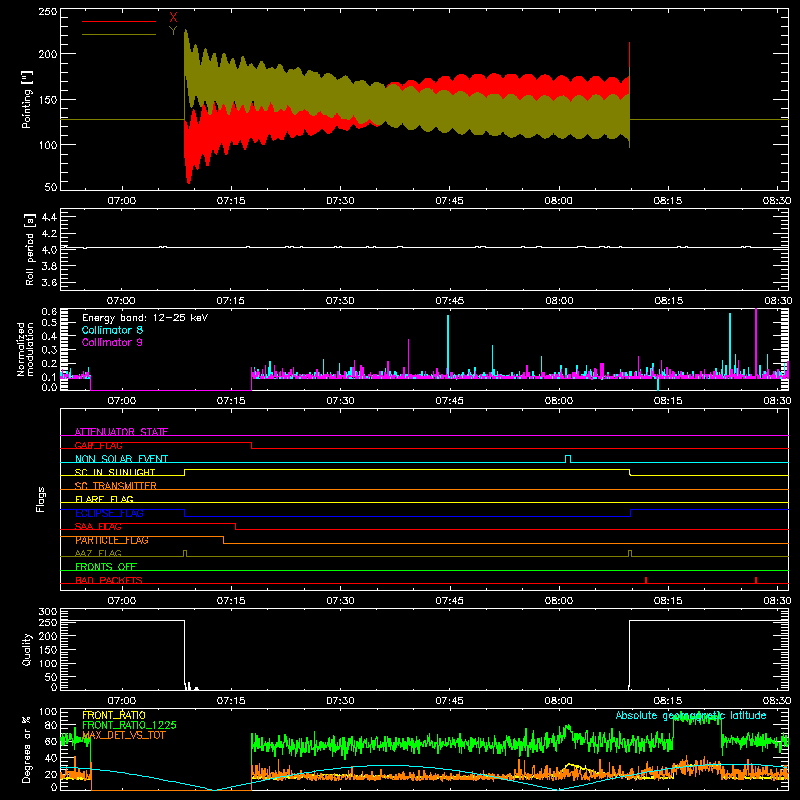Click '07:45' time label under Roll period plot
The width and height of the screenshot is (800, 800).
point(449,301)
